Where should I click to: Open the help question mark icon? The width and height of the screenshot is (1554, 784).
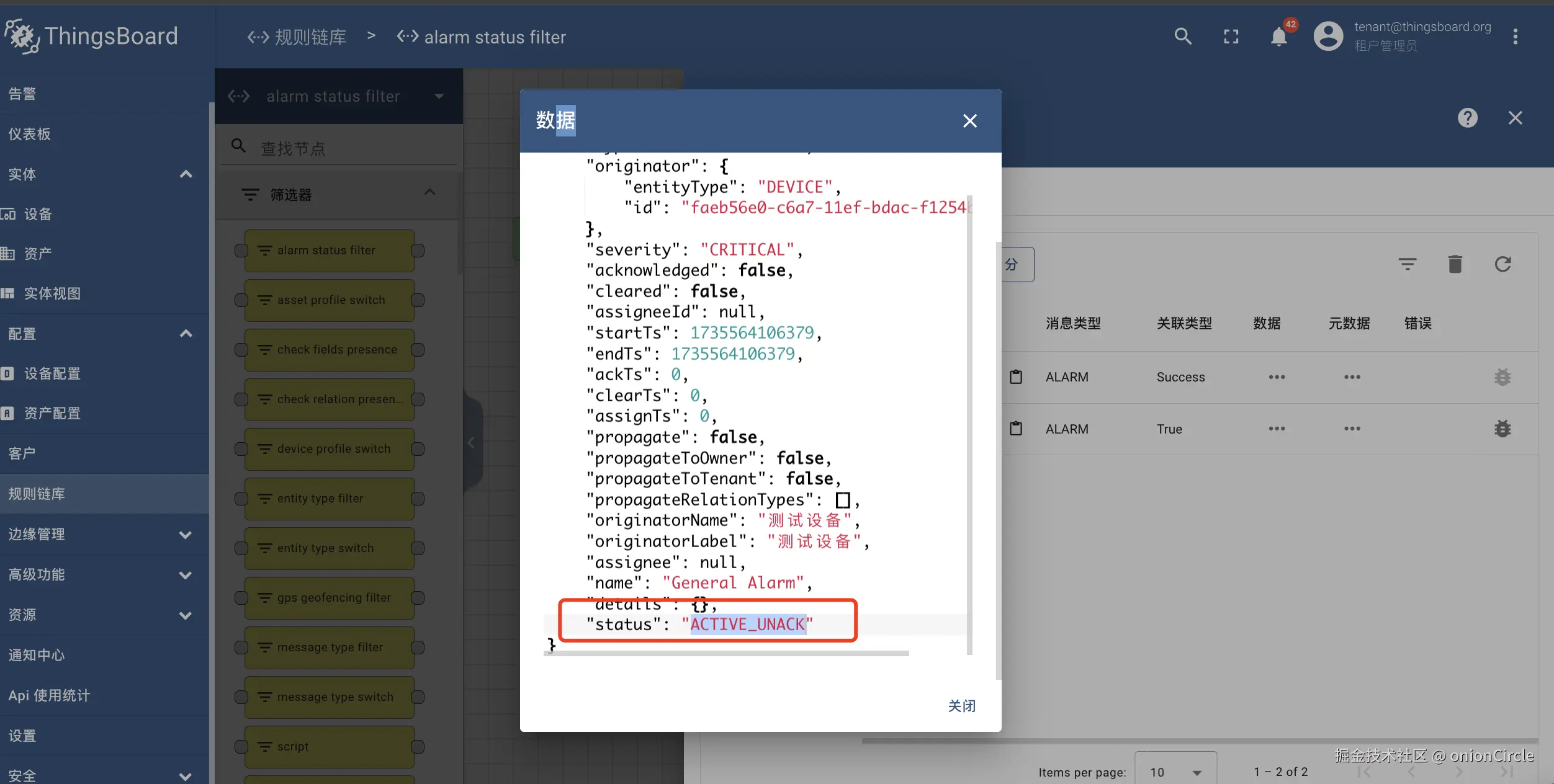click(1467, 118)
